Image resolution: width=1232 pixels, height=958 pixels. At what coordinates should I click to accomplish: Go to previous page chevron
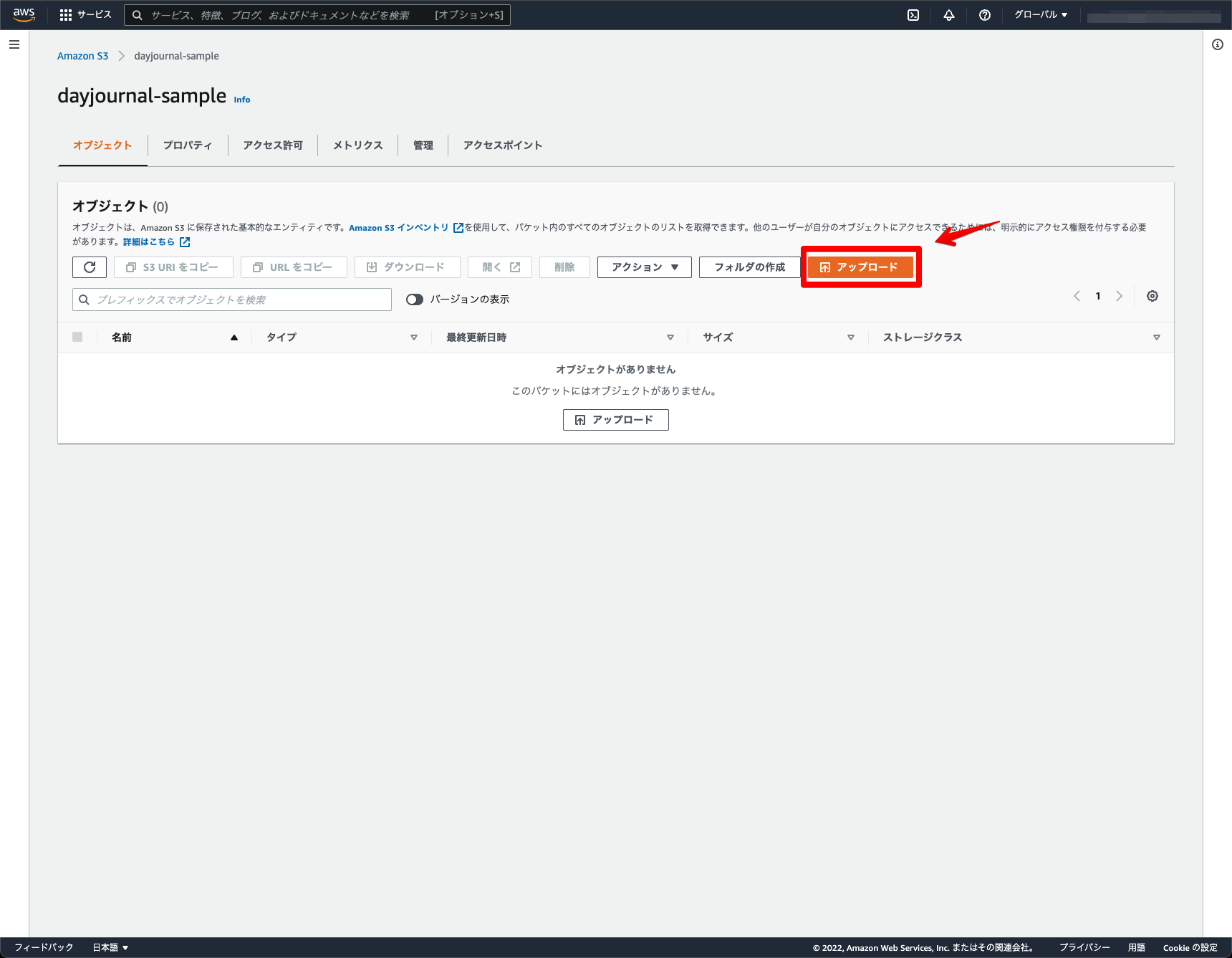pyautogui.click(x=1077, y=296)
